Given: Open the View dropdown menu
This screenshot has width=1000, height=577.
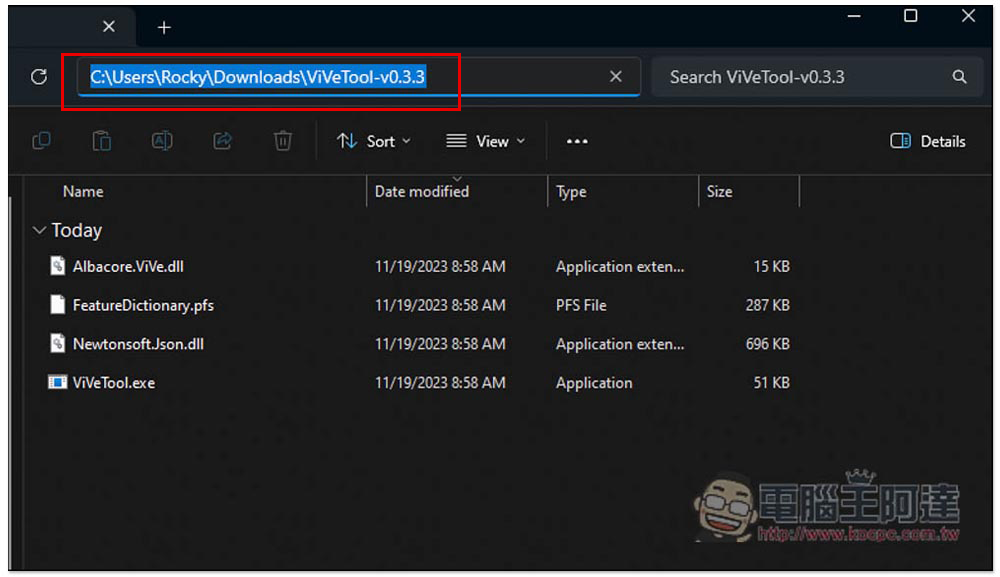Looking at the screenshot, I should pos(485,141).
